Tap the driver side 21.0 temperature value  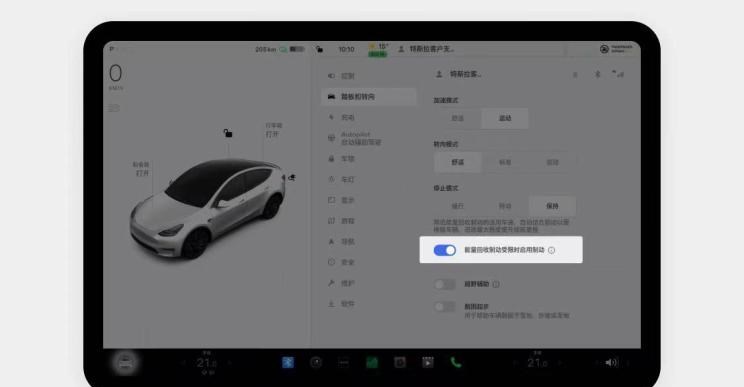pyautogui.click(x=206, y=363)
